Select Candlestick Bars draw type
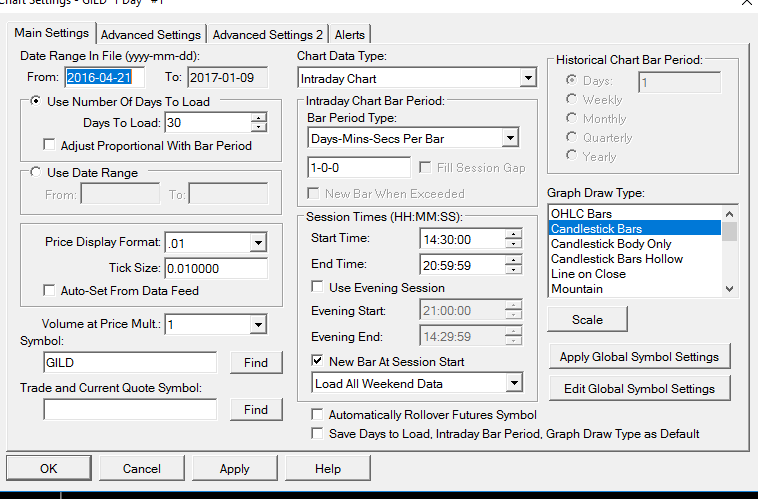This screenshot has height=499, width=758. (x=634, y=228)
